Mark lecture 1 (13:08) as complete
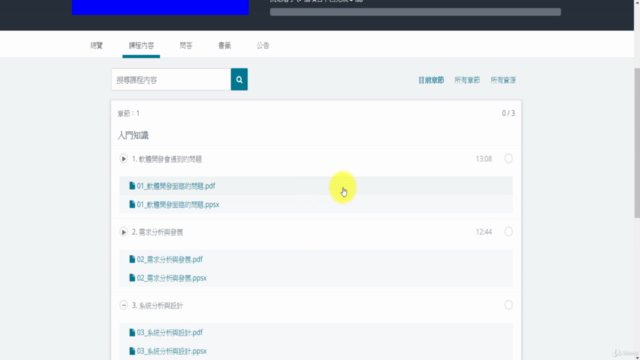Viewport: 640px width, 360px height. point(508,158)
